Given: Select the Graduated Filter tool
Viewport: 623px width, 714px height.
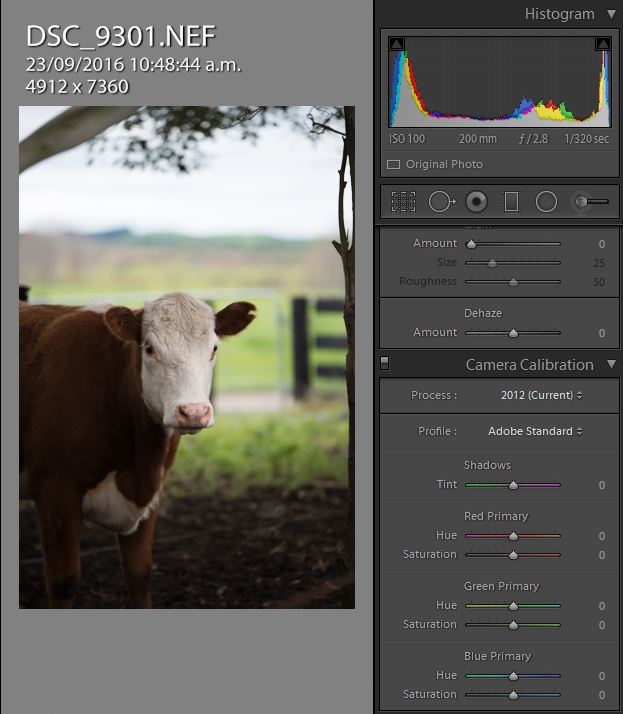Looking at the screenshot, I should (x=511, y=202).
